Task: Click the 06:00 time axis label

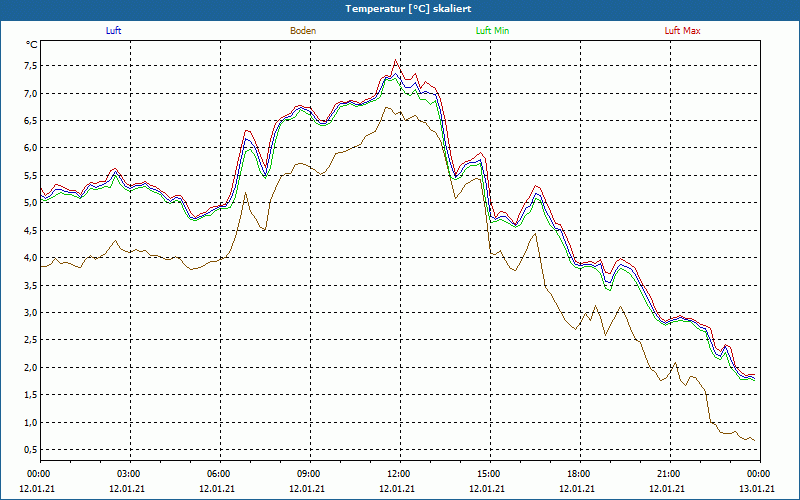Action: (x=220, y=474)
